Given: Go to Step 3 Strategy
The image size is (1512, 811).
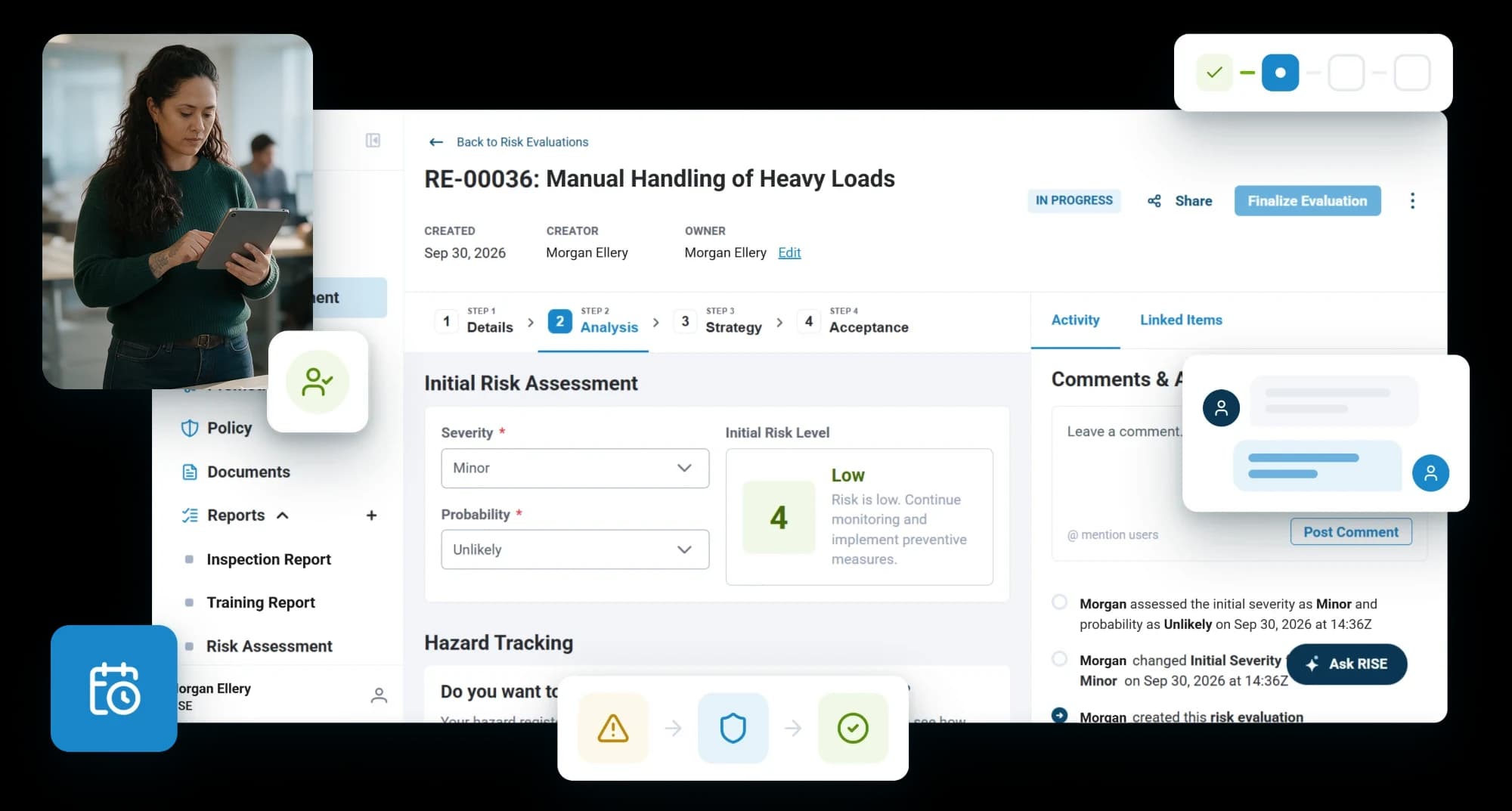Looking at the screenshot, I should tap(718, 321).
